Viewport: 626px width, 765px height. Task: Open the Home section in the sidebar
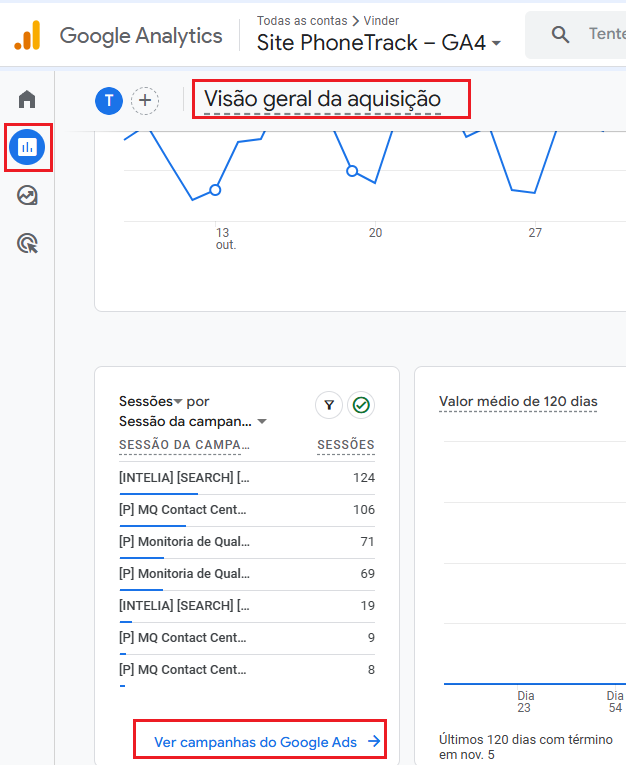(x=27, y=99)
